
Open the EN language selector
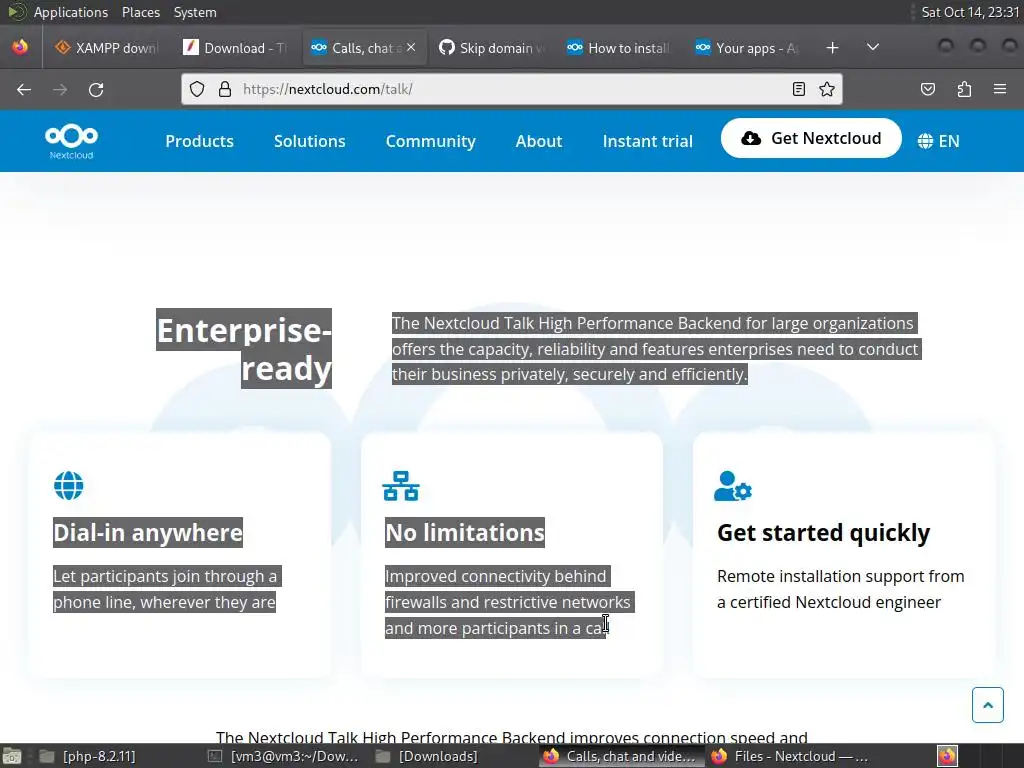(938, 141)
